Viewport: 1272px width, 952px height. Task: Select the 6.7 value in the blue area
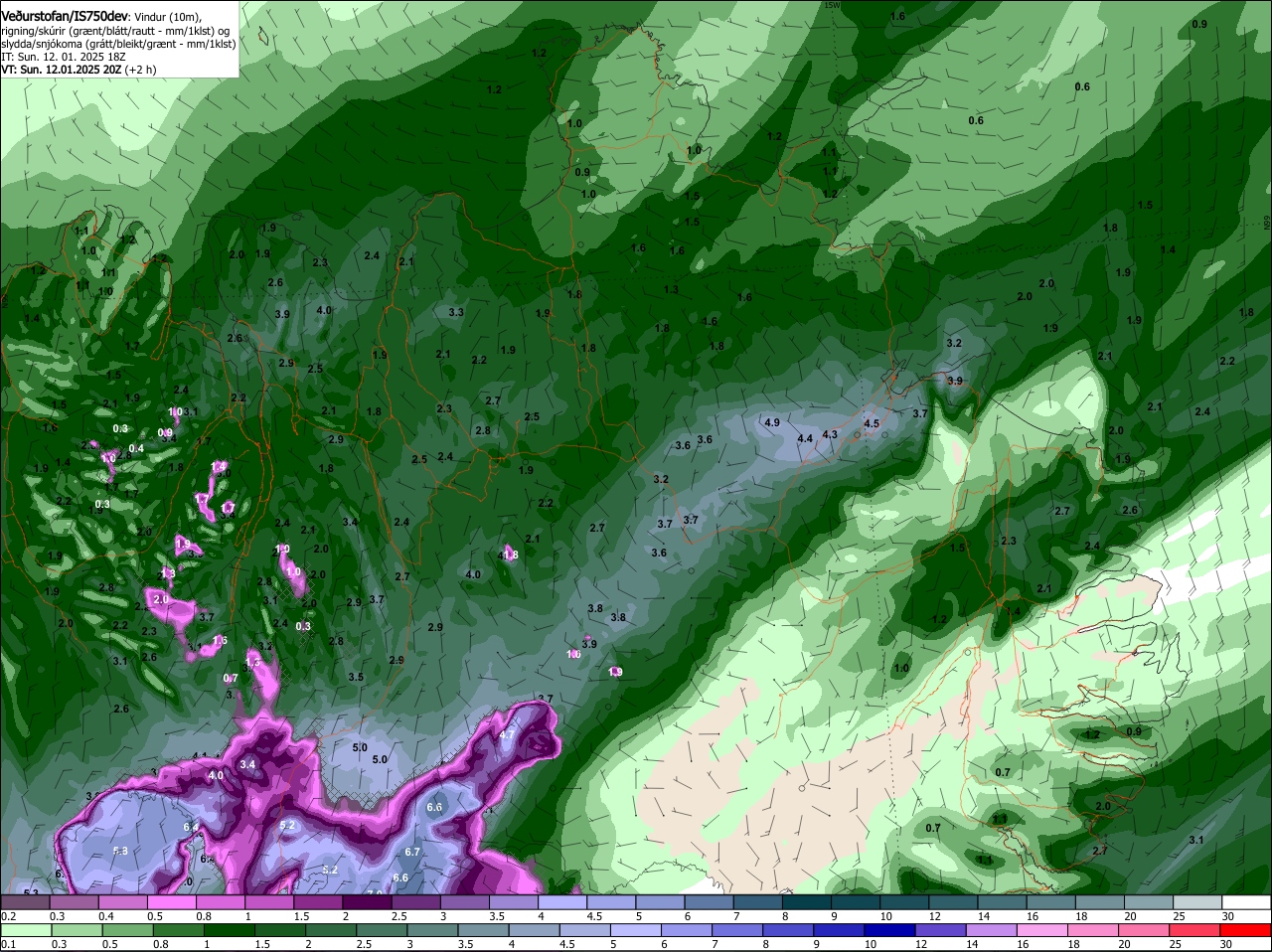pos(413,852)
